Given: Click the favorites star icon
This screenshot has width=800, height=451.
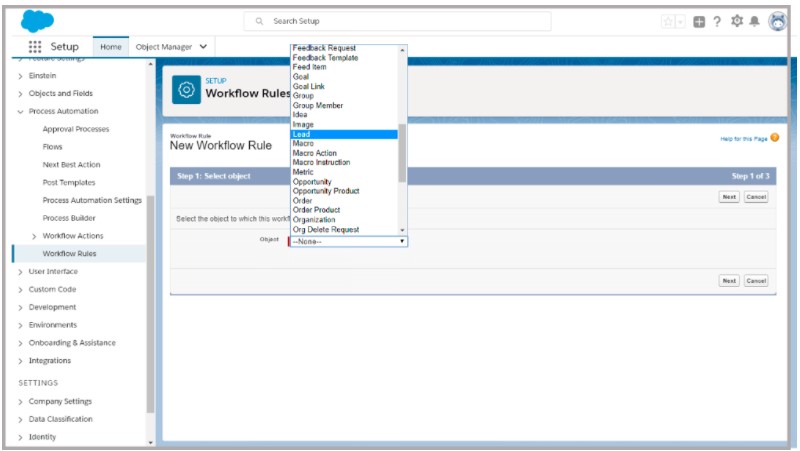Looking at the screenshot, I should [x=668, y=21].
